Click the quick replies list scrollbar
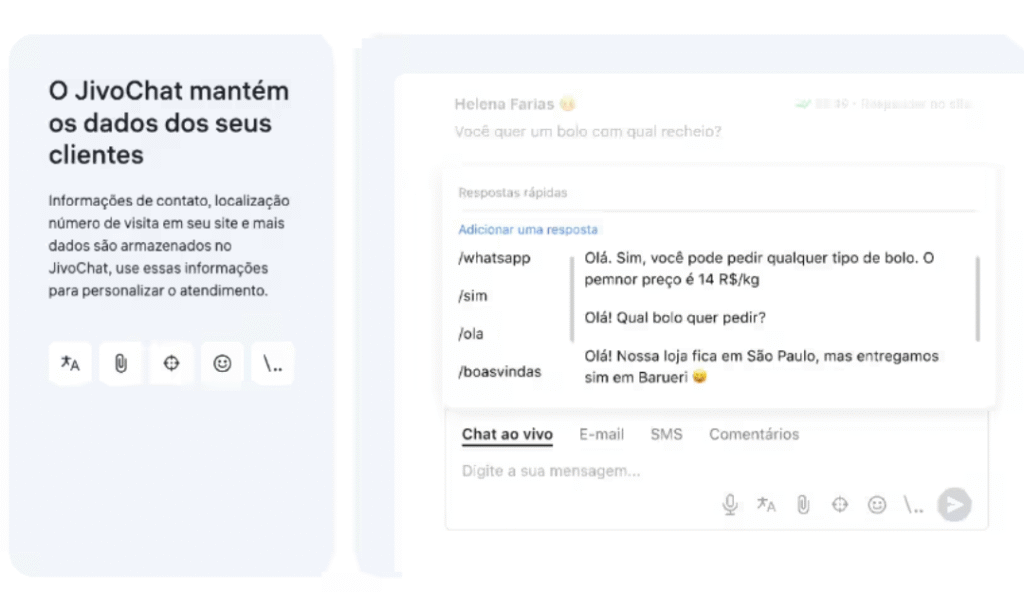Viewport: 1024px width, 613px height. coord(978,298)
